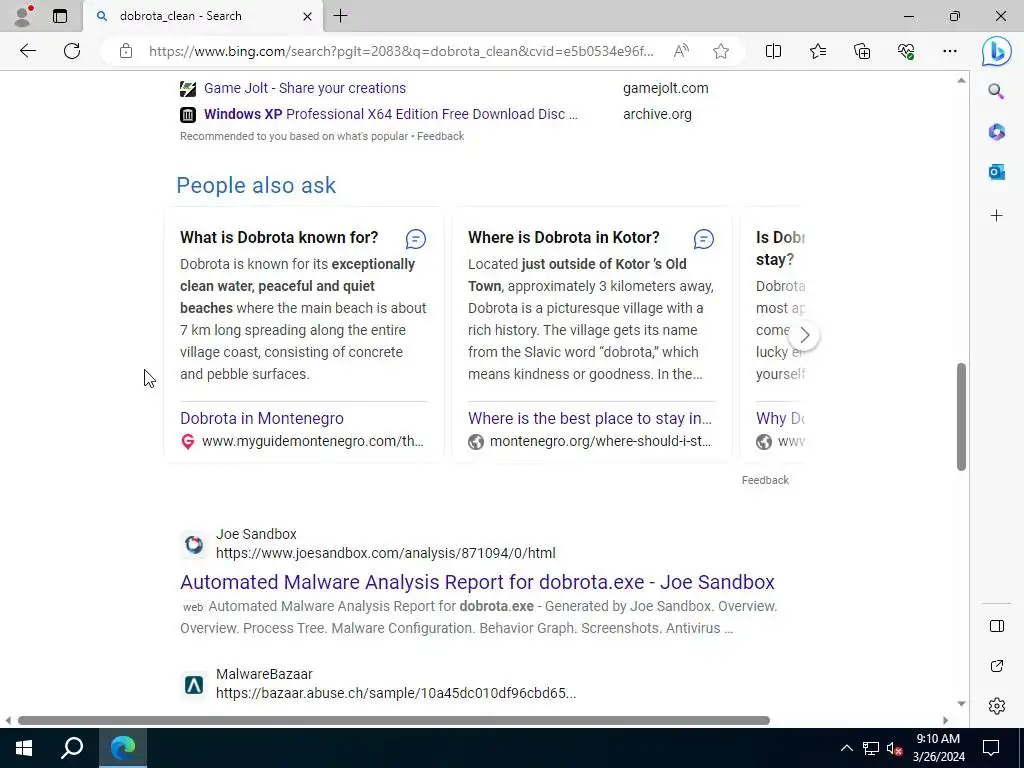
Task: Open sidebar Search icon
Action: [x=997, y=91]
